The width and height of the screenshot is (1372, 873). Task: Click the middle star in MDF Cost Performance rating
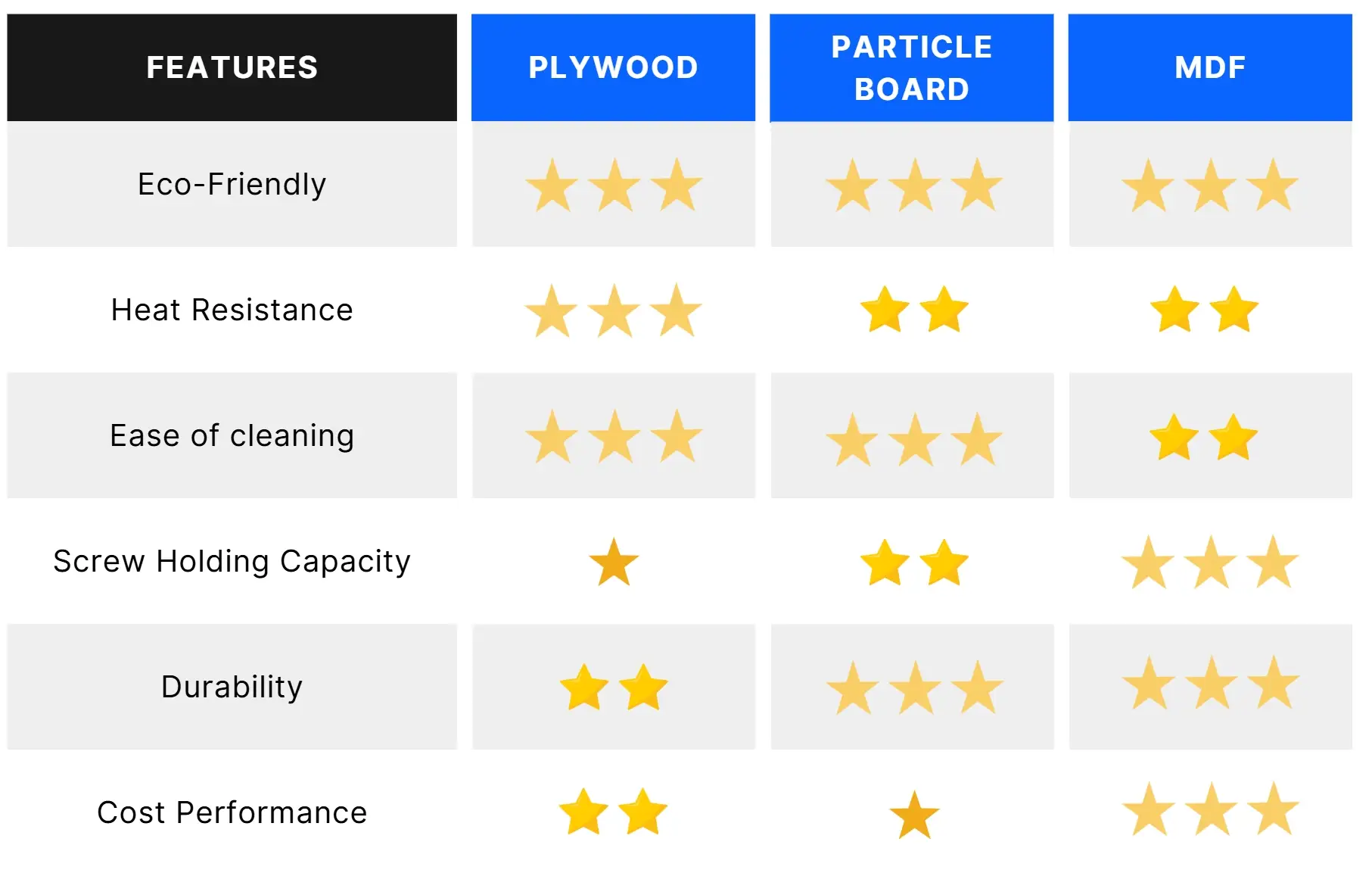(1212, 809)
